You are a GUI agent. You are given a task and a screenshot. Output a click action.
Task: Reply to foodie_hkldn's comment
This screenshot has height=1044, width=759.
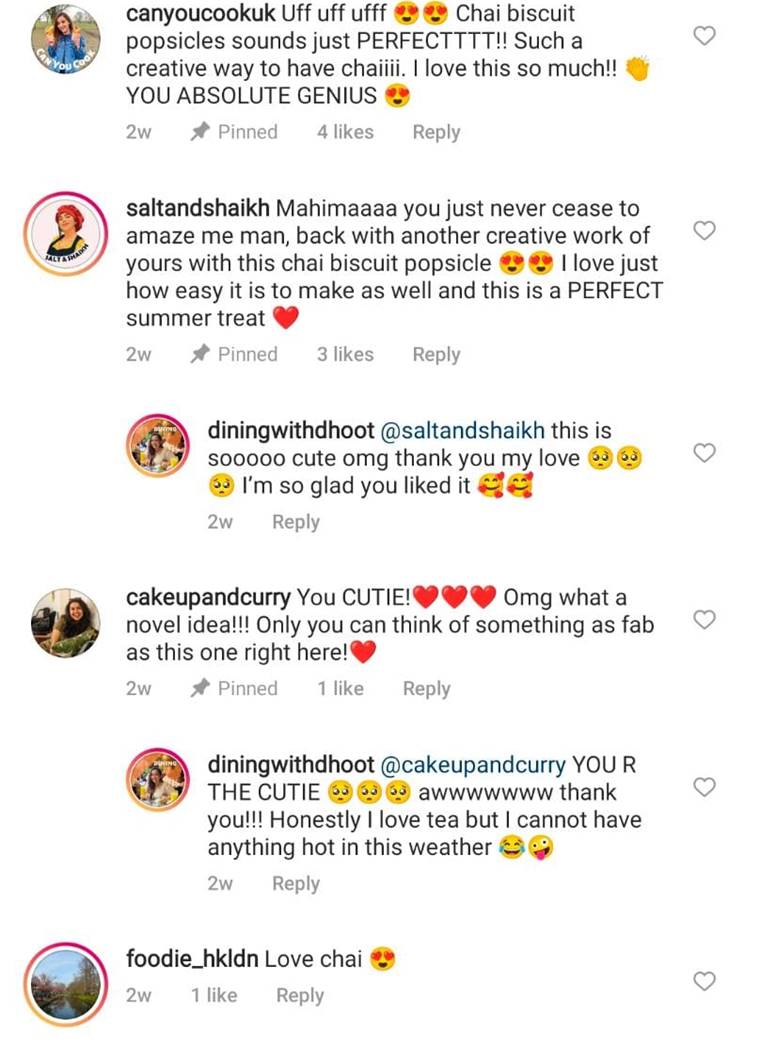tap(300, 995)
